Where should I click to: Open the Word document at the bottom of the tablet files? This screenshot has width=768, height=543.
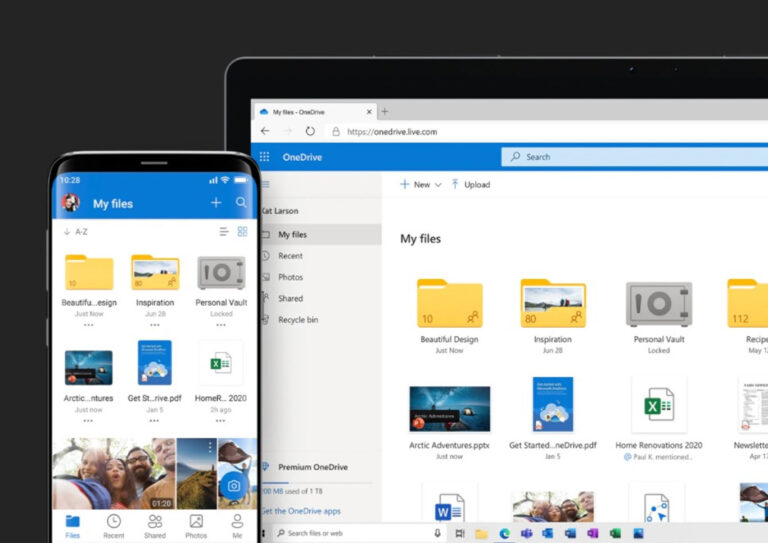tap(450, 504)
